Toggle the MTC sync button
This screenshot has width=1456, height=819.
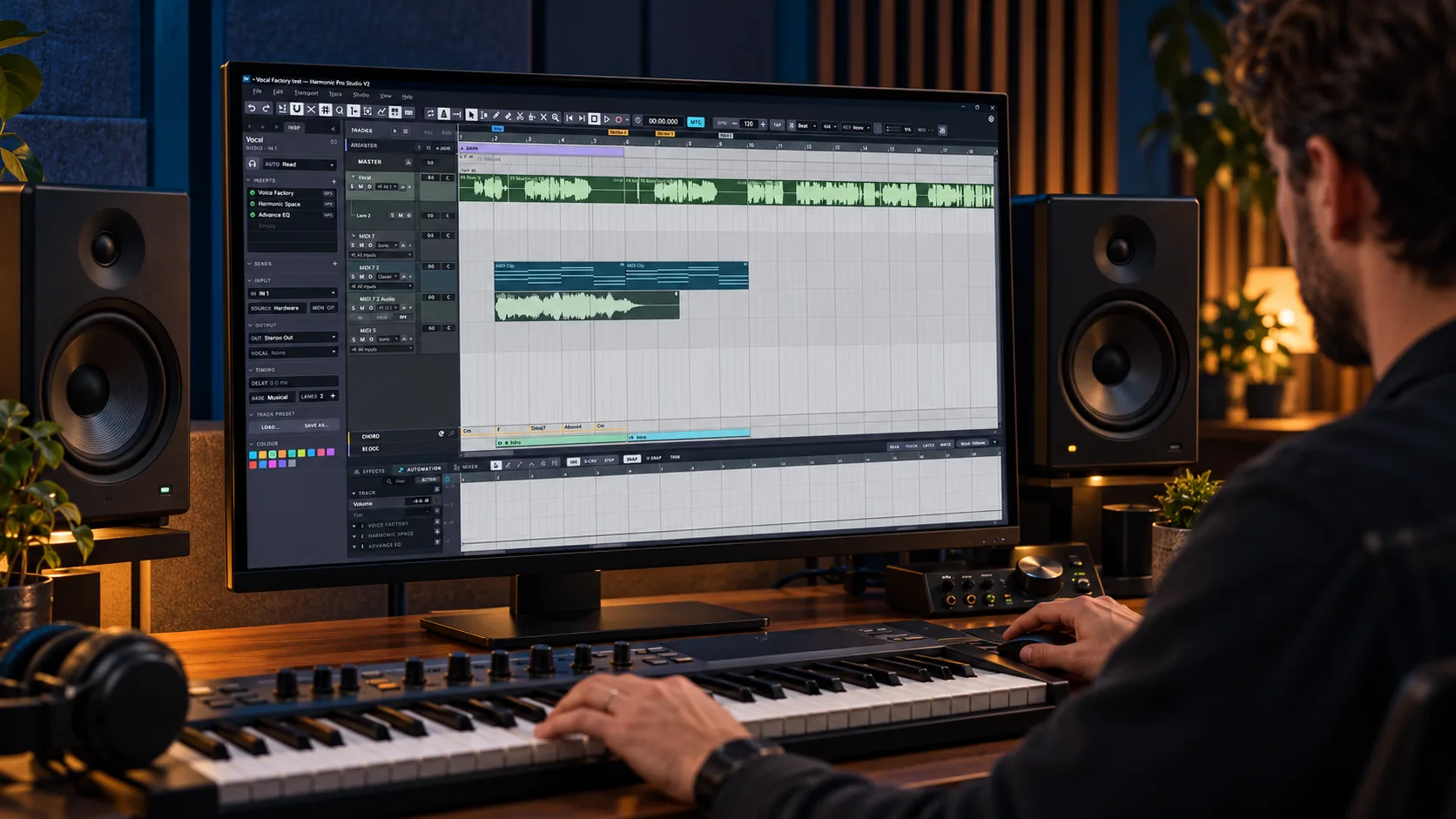[x=696, y=122]
